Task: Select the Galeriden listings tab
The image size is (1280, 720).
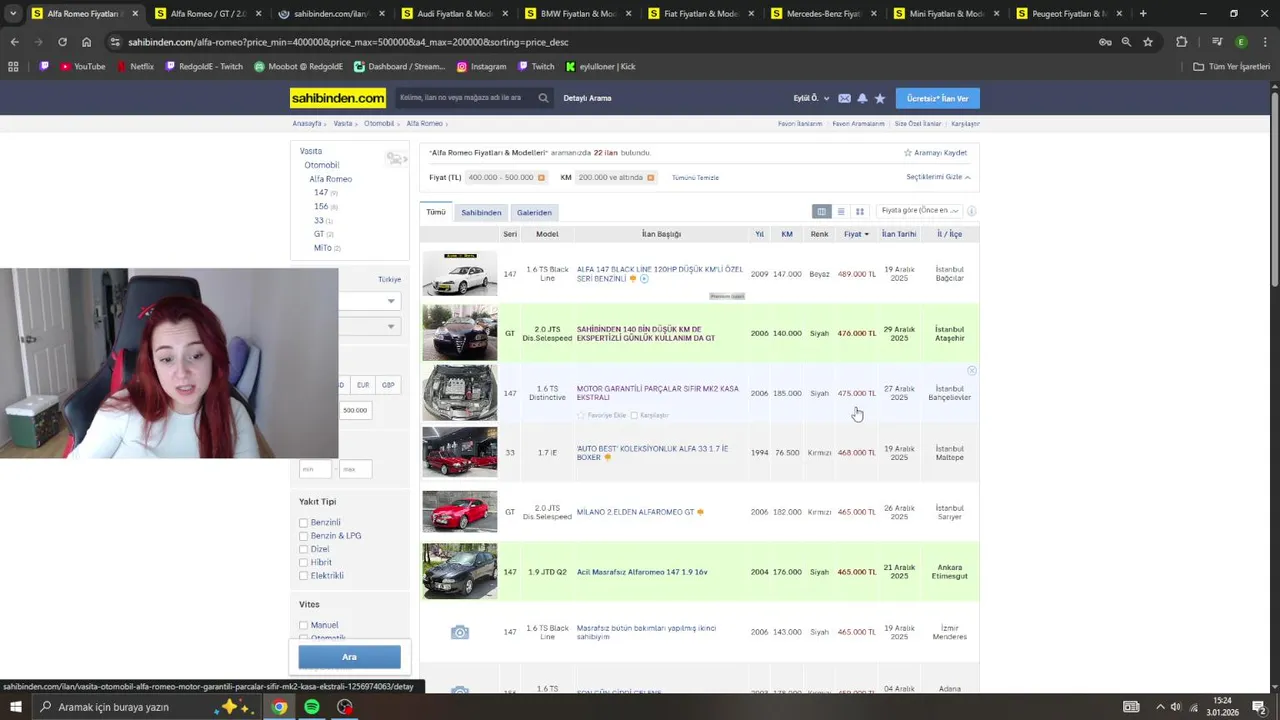Action: click(534, 212)
